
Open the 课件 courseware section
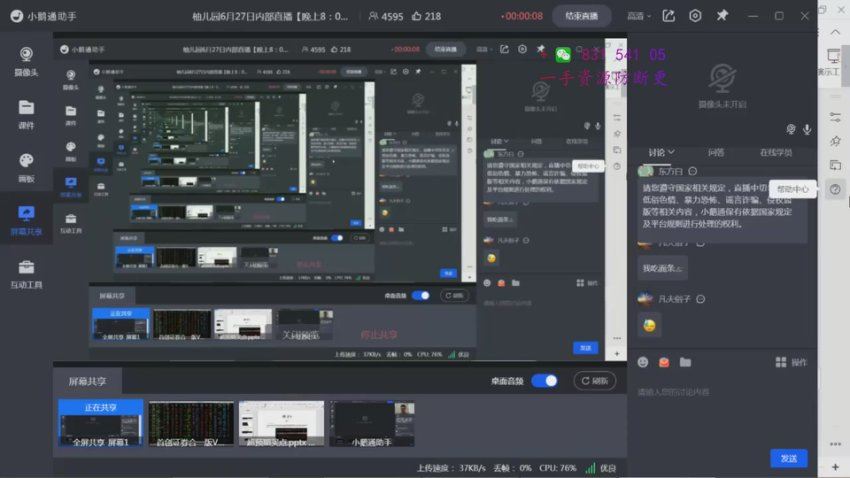(26, 114)
